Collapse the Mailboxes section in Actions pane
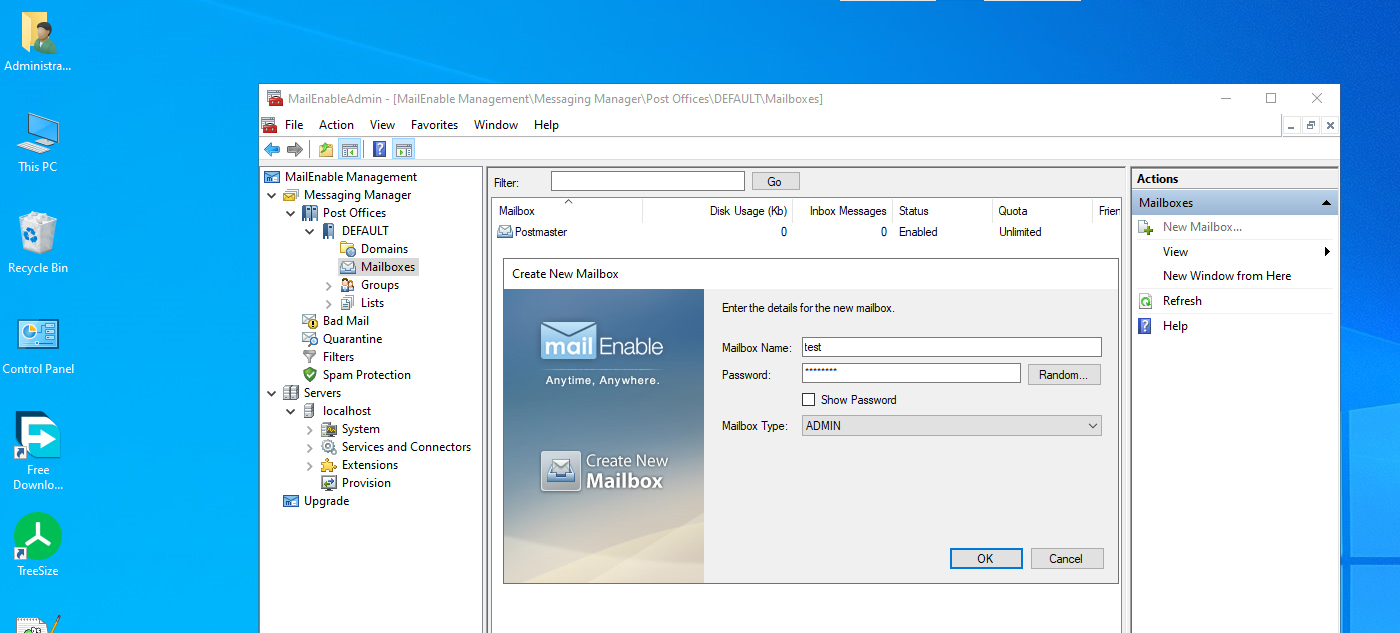The image size is (1400, 633). [x=1326, y=203]
